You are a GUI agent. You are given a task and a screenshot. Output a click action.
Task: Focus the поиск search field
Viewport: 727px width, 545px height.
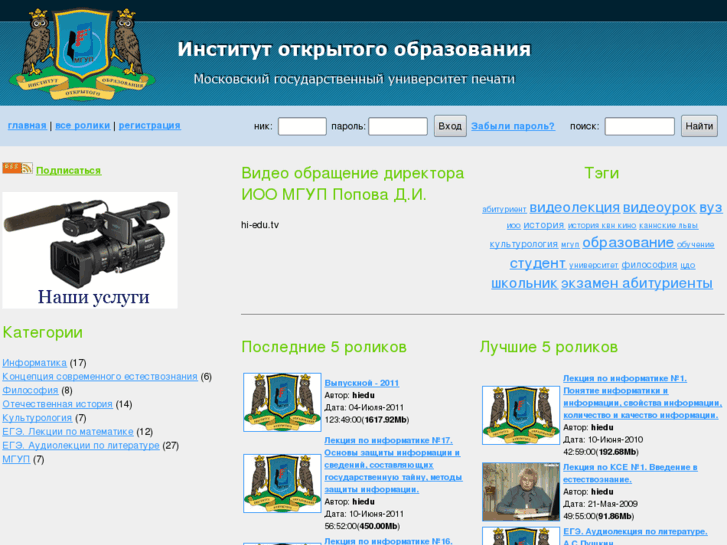pyautogui.click(x=639, y=126)
